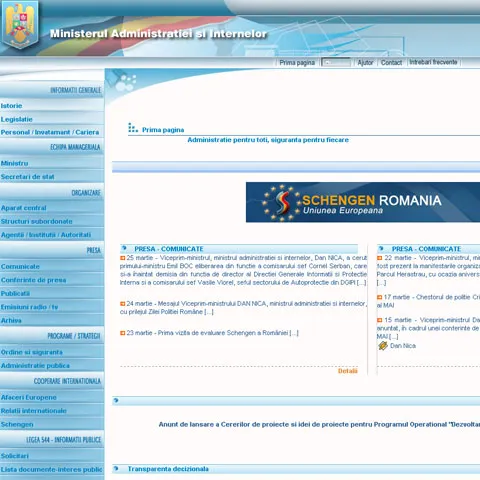Viewport: 480px width, 480px height.
Task: Click left Presa - Comunicate heading
Action: 169,249
